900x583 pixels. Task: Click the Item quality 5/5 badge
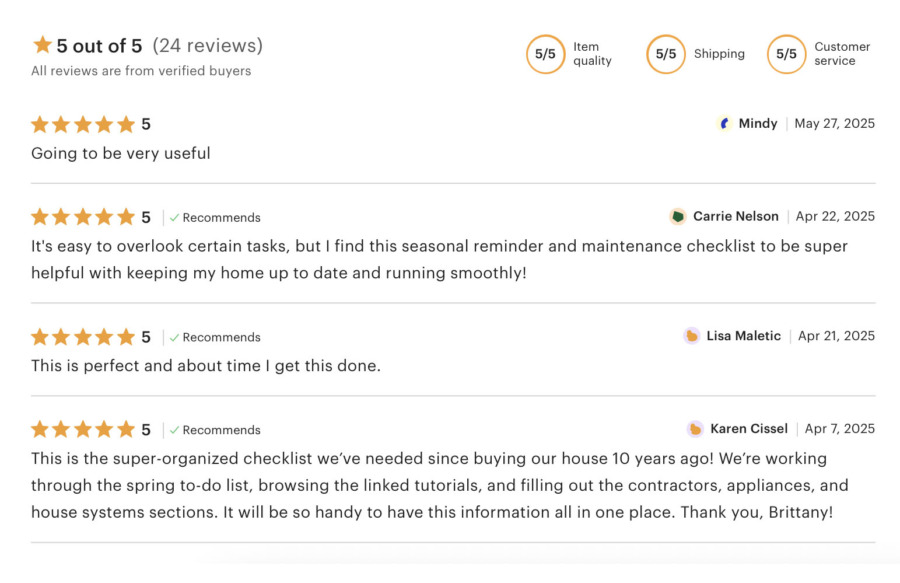tap(545, 54)
